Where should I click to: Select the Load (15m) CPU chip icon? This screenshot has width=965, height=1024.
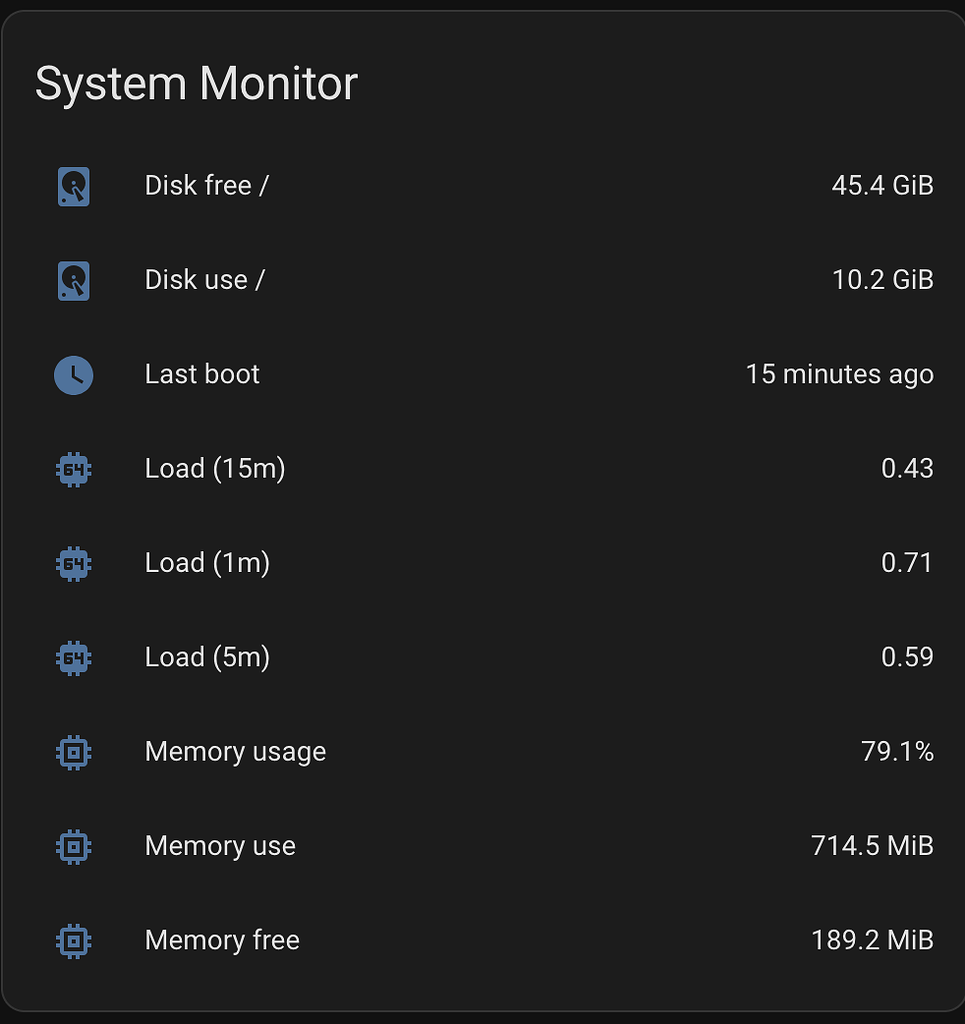72,468
